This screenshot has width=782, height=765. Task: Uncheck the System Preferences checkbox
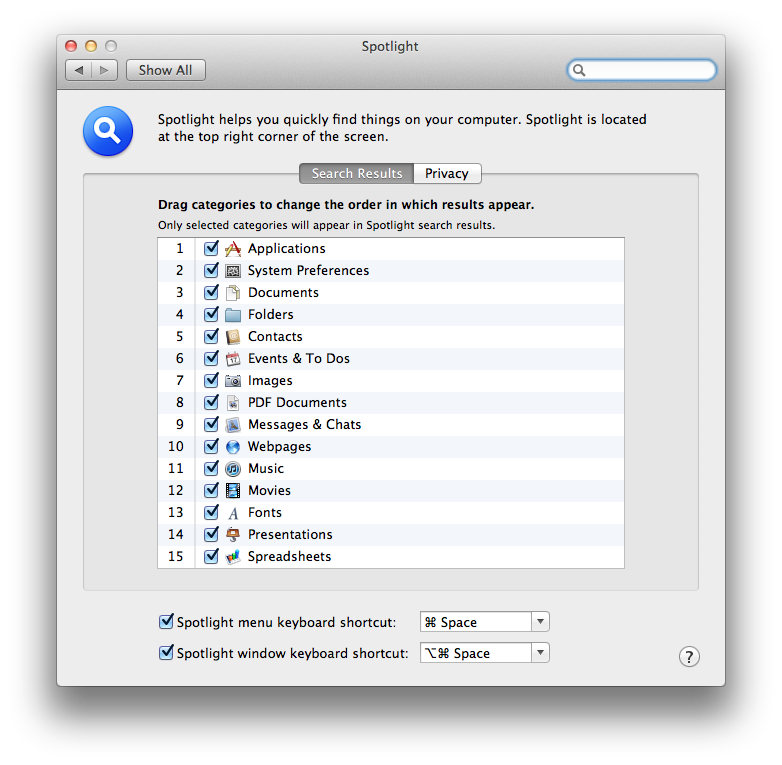[x=211, y=270]
